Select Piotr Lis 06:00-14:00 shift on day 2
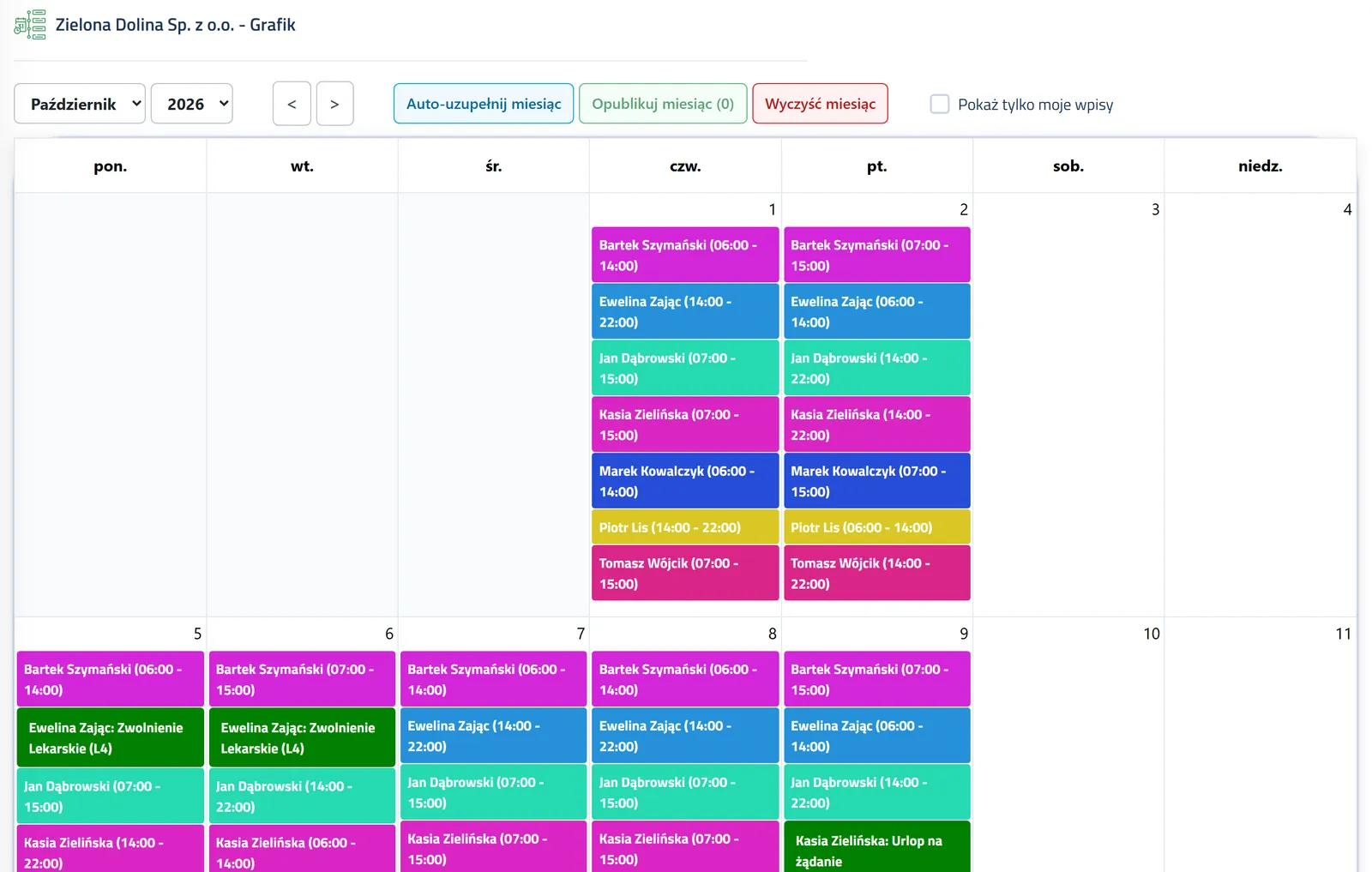Screen dimensions: 1372x872 coord(877,527)
